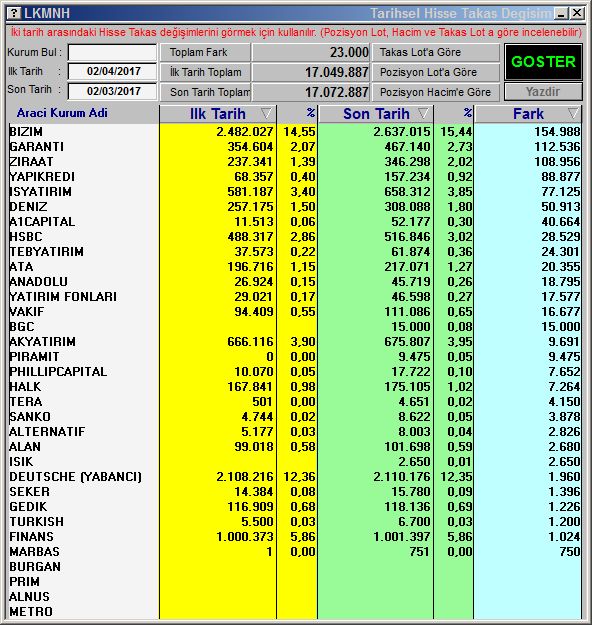Viewport: 592px width, 625px height.
Task: Select the BGC row
Action: pos(295,327)
